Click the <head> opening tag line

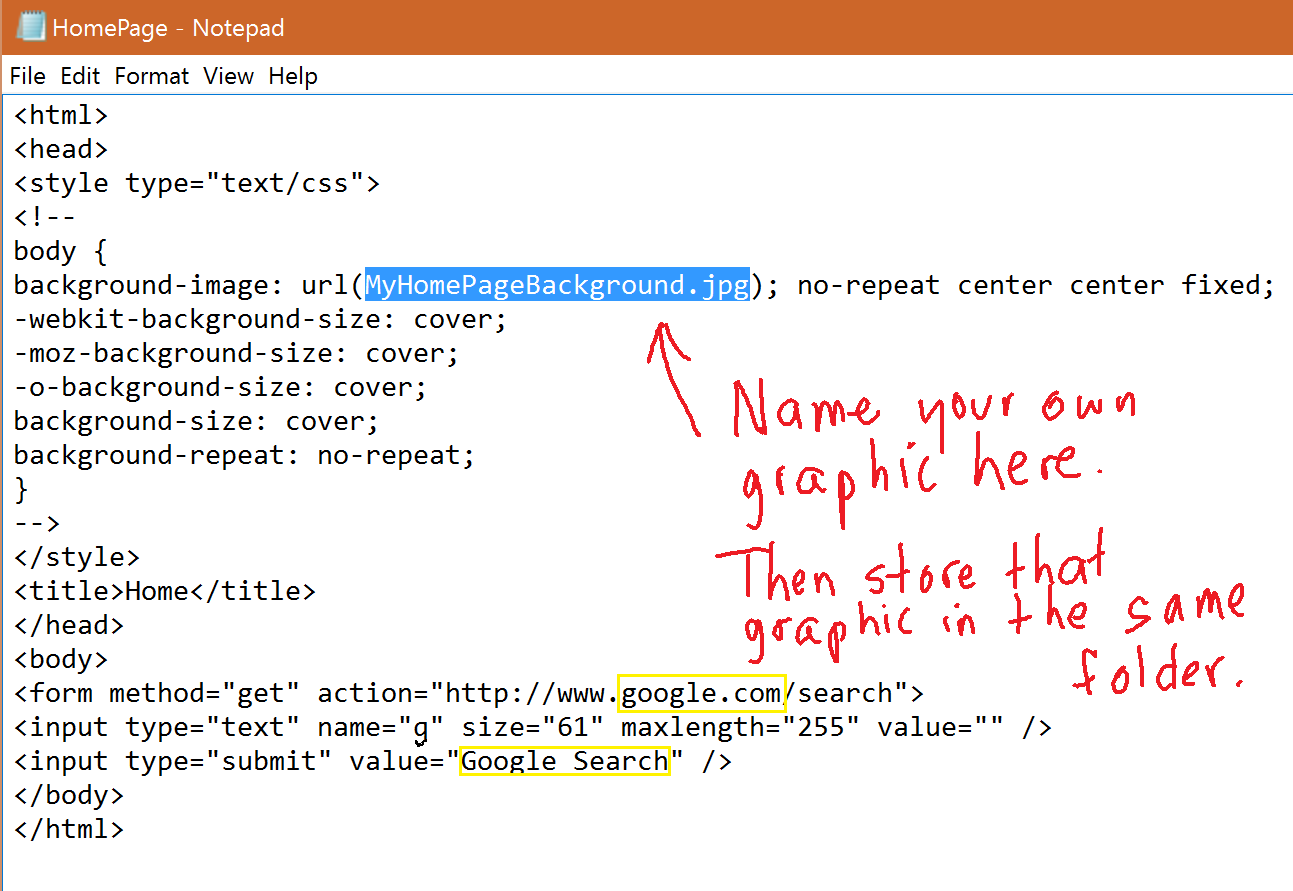(x=61, y=150)
